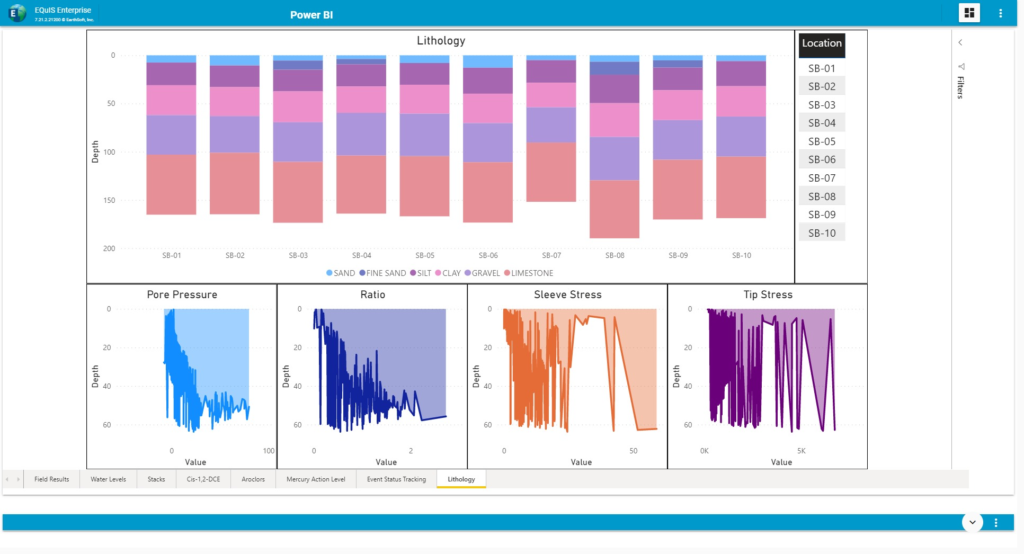
Task: Expand the bottom bar down-chevron button
Action: click(x=971, y=523)
